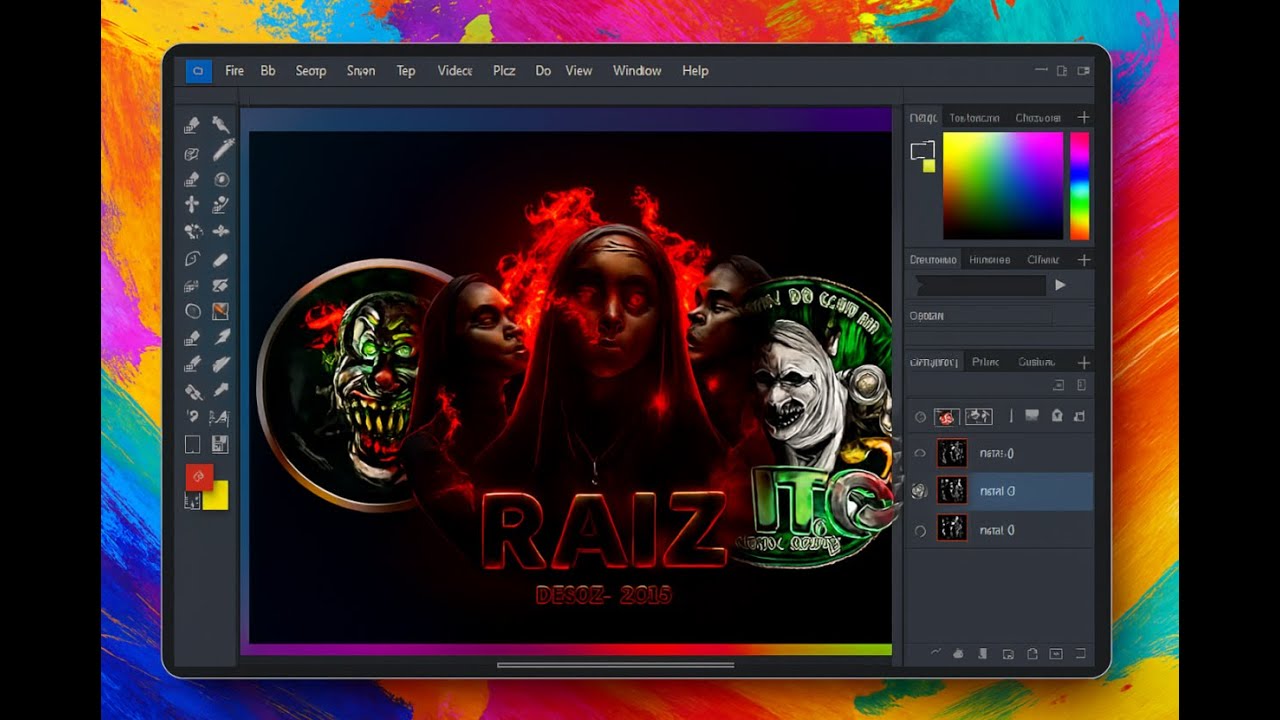Expand the middle panel with its plus icon

[1083, 260]
